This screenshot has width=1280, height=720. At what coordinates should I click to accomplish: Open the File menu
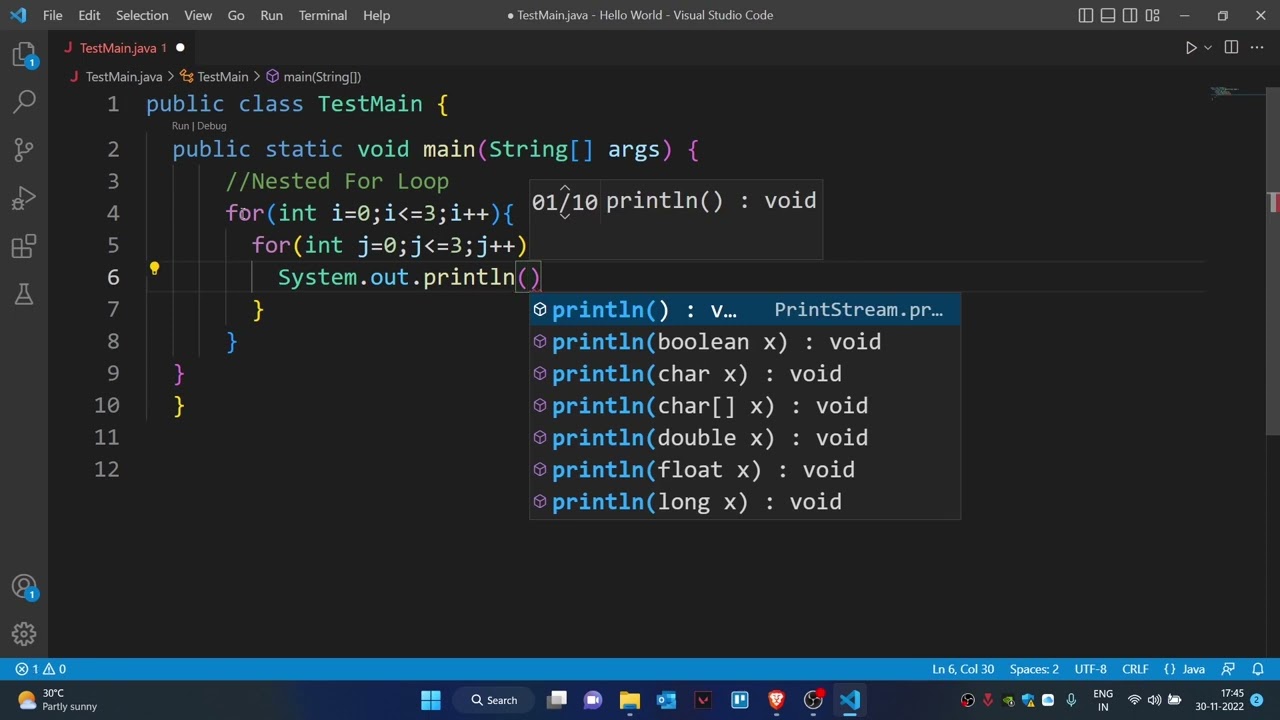tap(52, 15)
